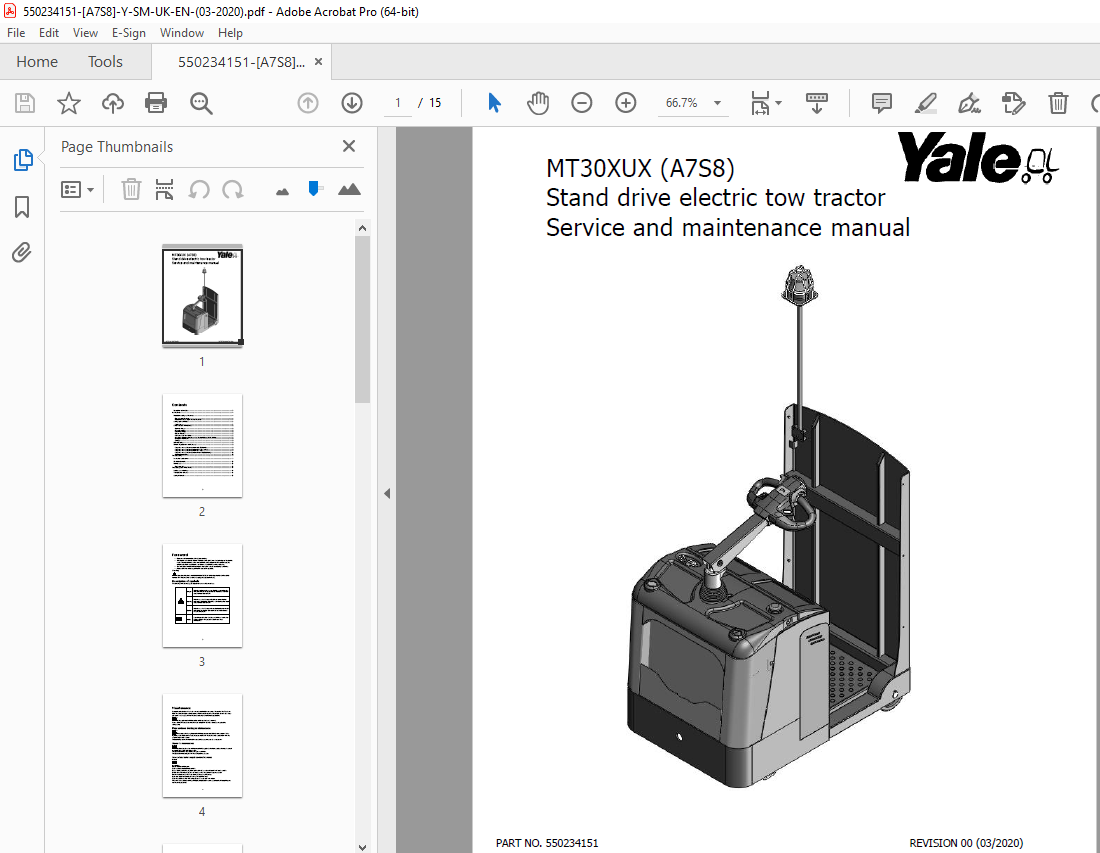This screenshot has height=853, width=1100.
Task: Click the stamp tool icon
Action: [x=1014, y=103]
